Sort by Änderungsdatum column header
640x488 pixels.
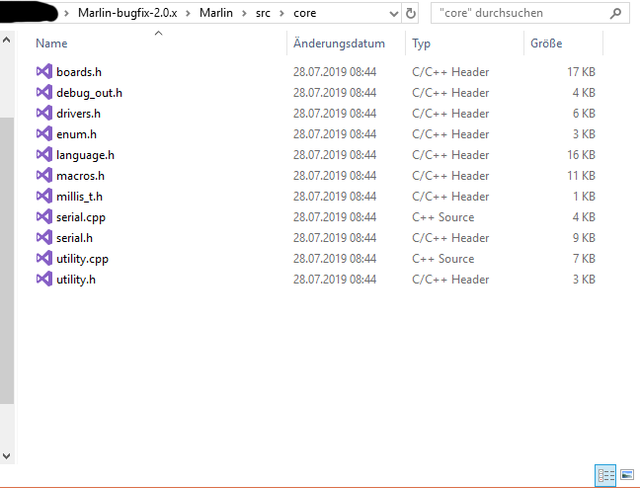pyautogui.click(x=339, y=43)
